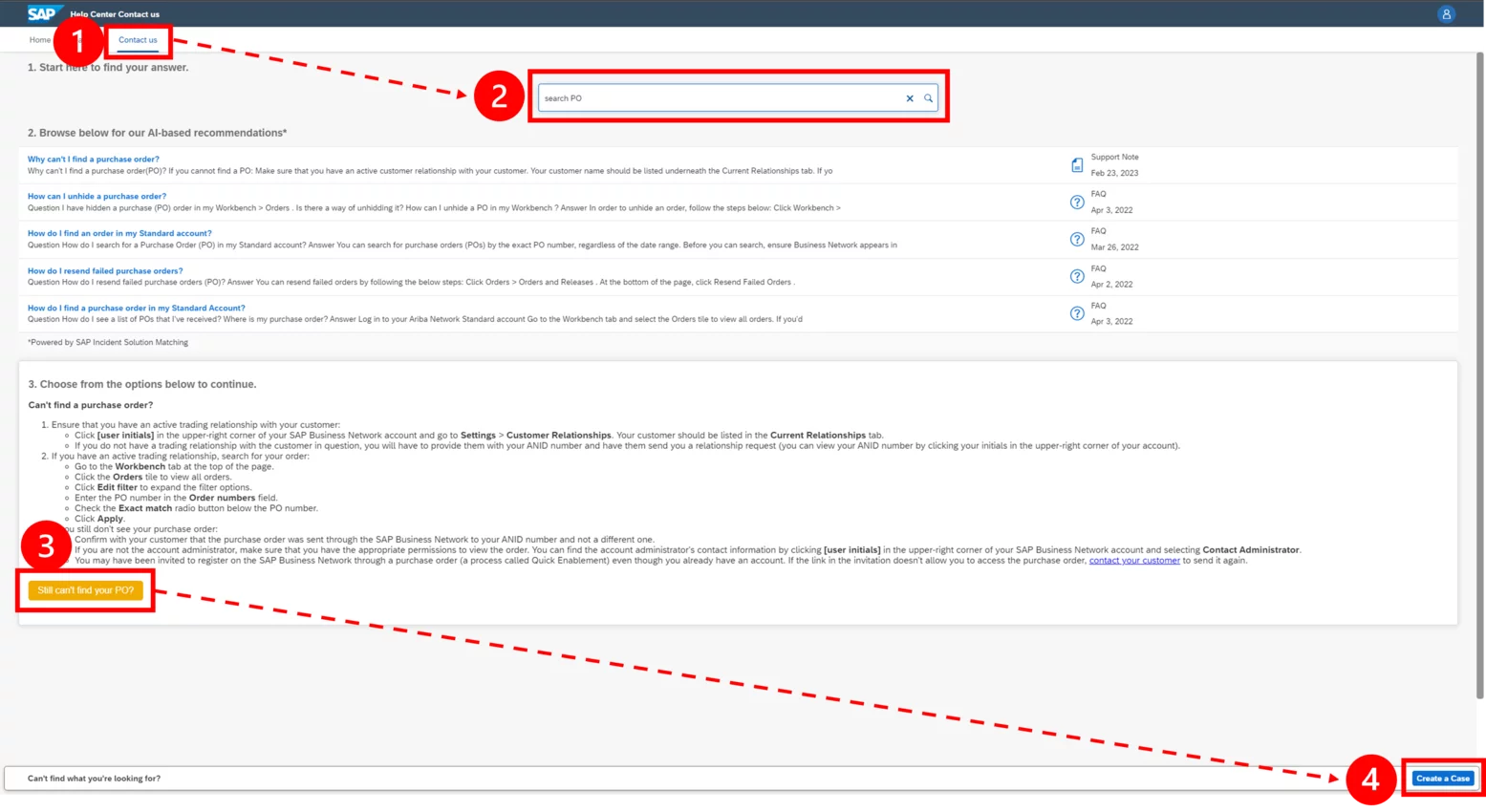
Task: Click the 'Apr 2, 2022' date text
Action: pos(1111,285)
